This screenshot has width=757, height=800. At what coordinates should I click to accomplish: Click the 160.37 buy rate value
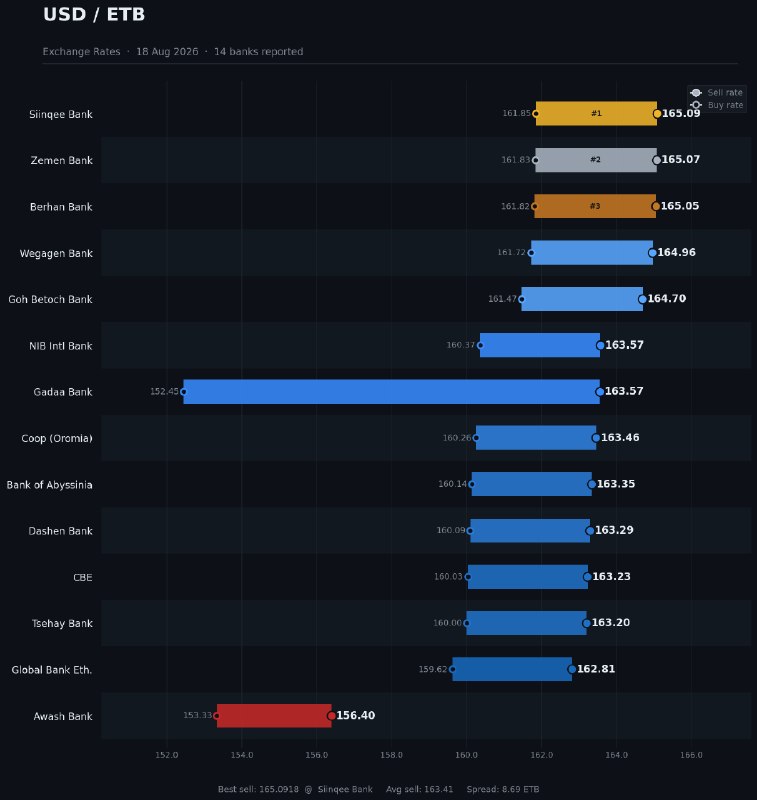(461, 345)
